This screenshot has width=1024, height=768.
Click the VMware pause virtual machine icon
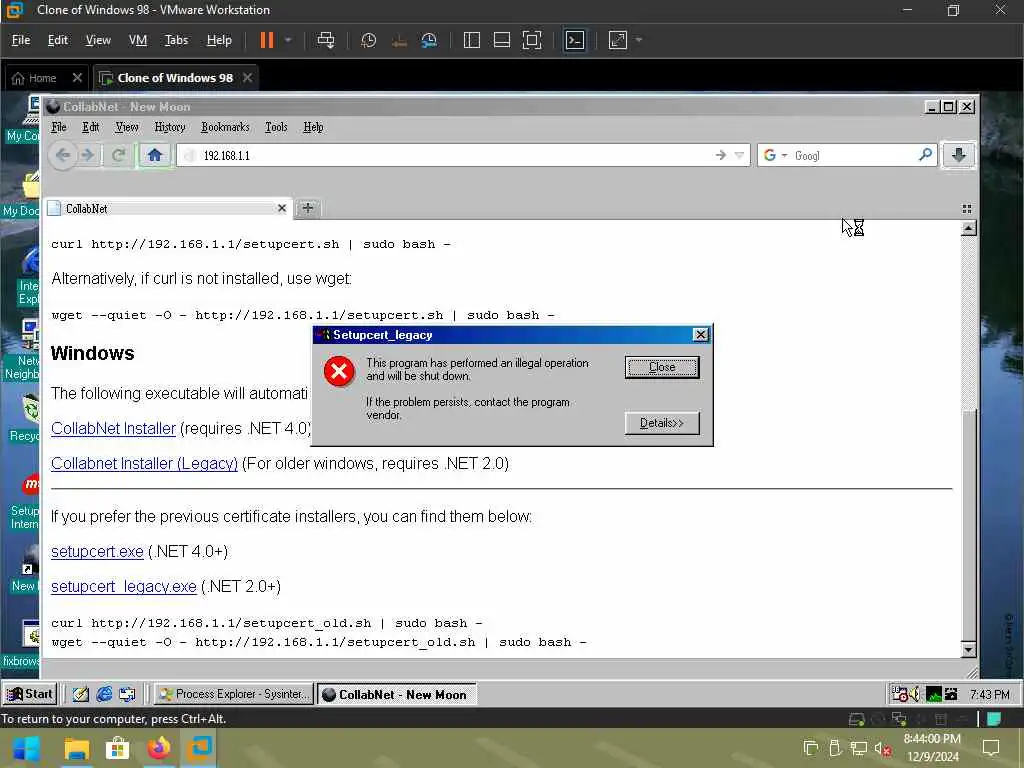(x=266, y=40)
